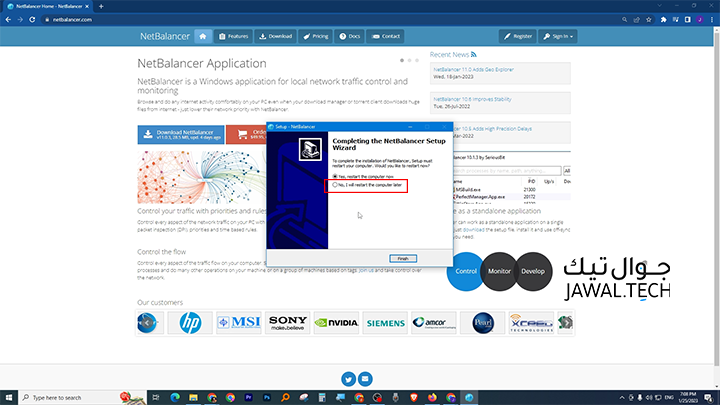The height and width of the screenshot is (405, 720).
Task: Open Photoshop from the taskbar
Action: pyautogui.click(x=267, y=398)
